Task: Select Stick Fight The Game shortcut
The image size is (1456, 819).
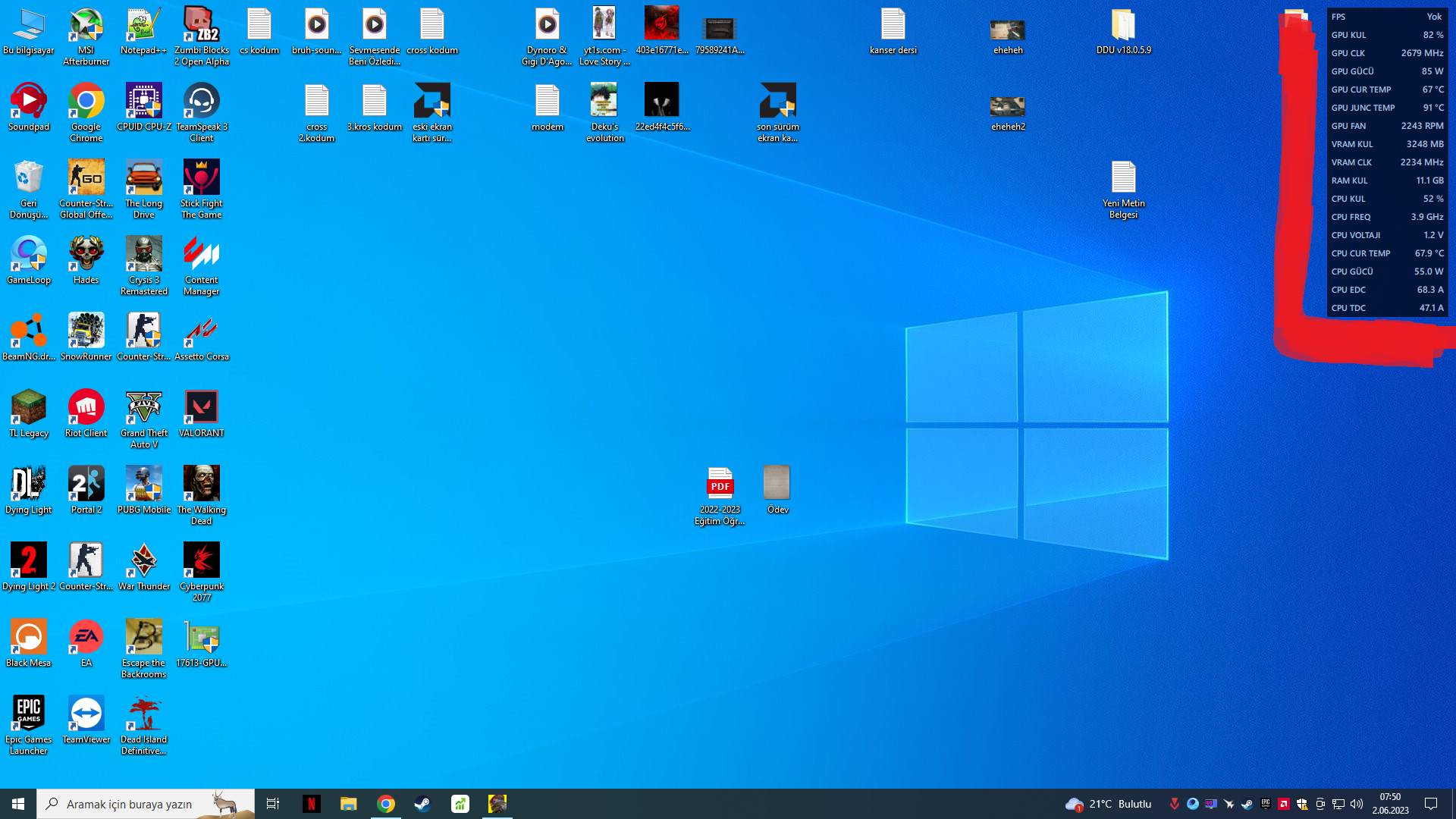Action: pos(202,189)
